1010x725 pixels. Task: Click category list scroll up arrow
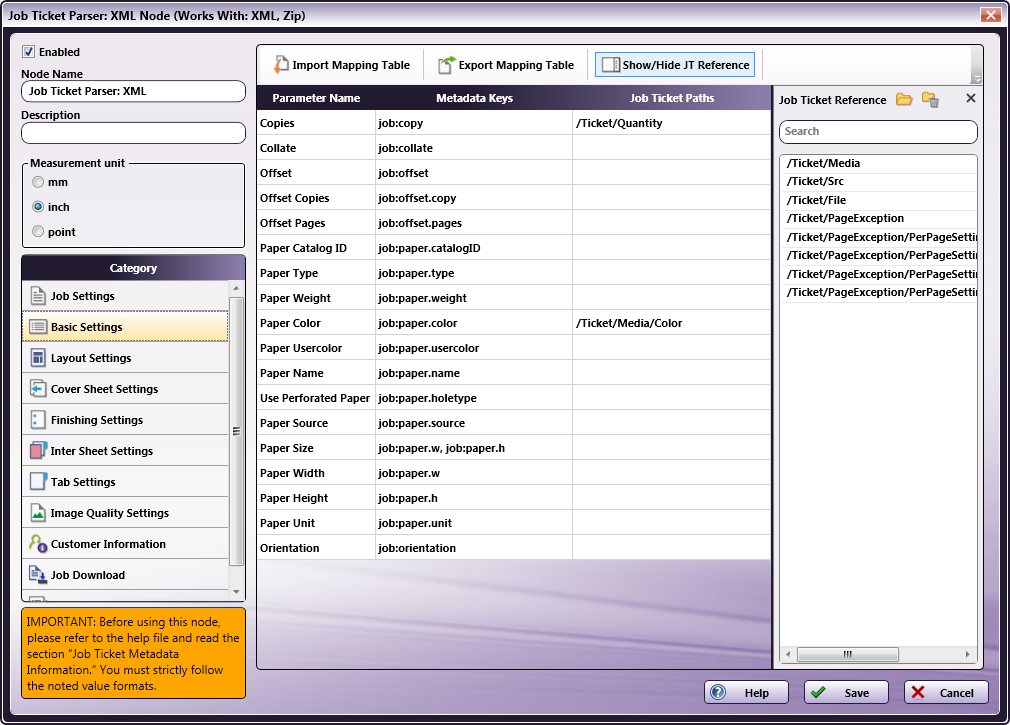click(x=236, y=288)
